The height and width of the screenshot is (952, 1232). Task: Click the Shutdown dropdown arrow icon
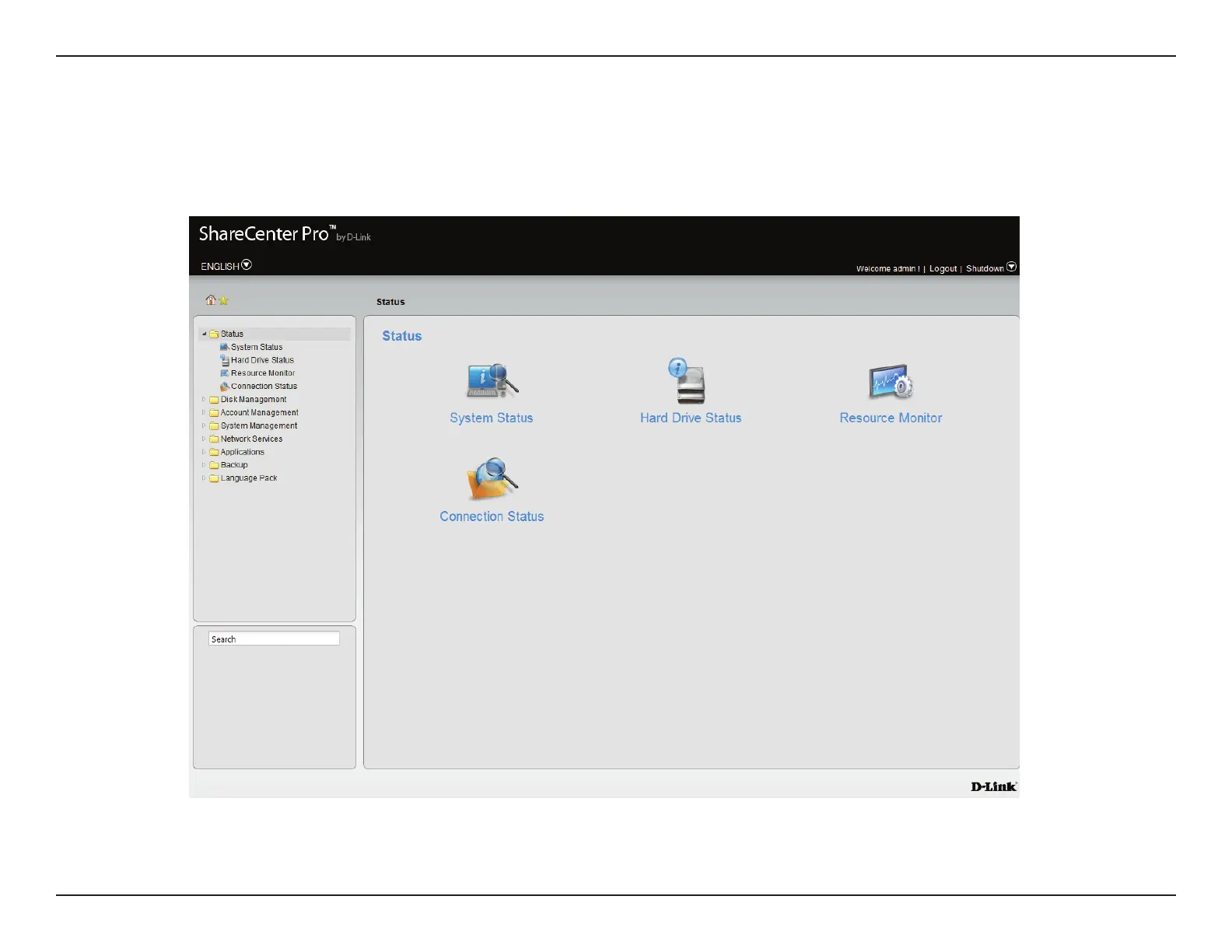[x=1012, y=267]
